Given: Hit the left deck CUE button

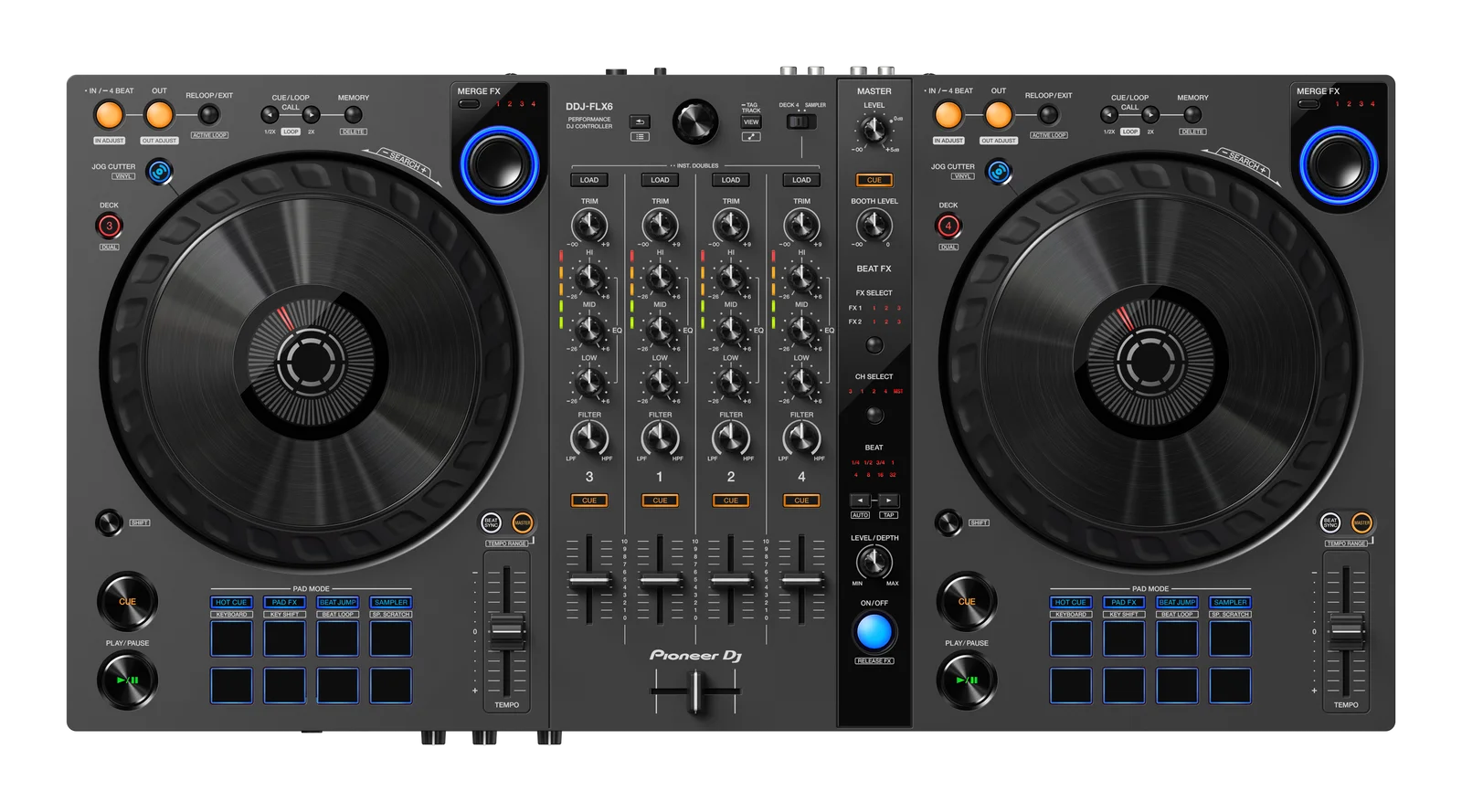Looking at the screenshot, I should click(127, 601).
